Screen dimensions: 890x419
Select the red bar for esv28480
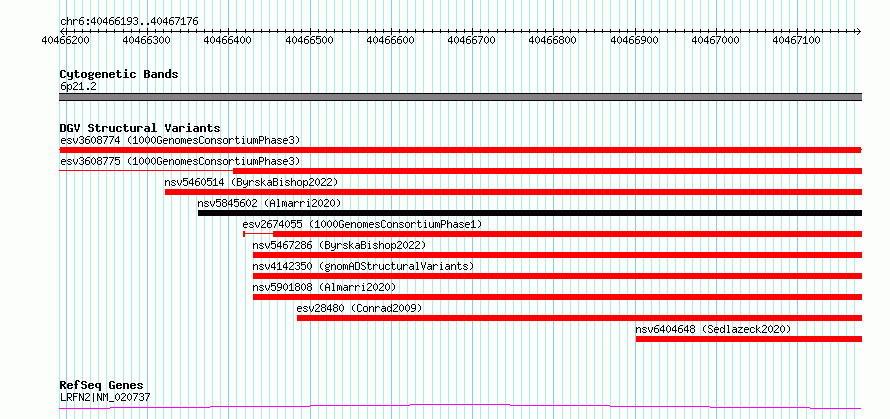pyautogui.click(x=580, y=318)
